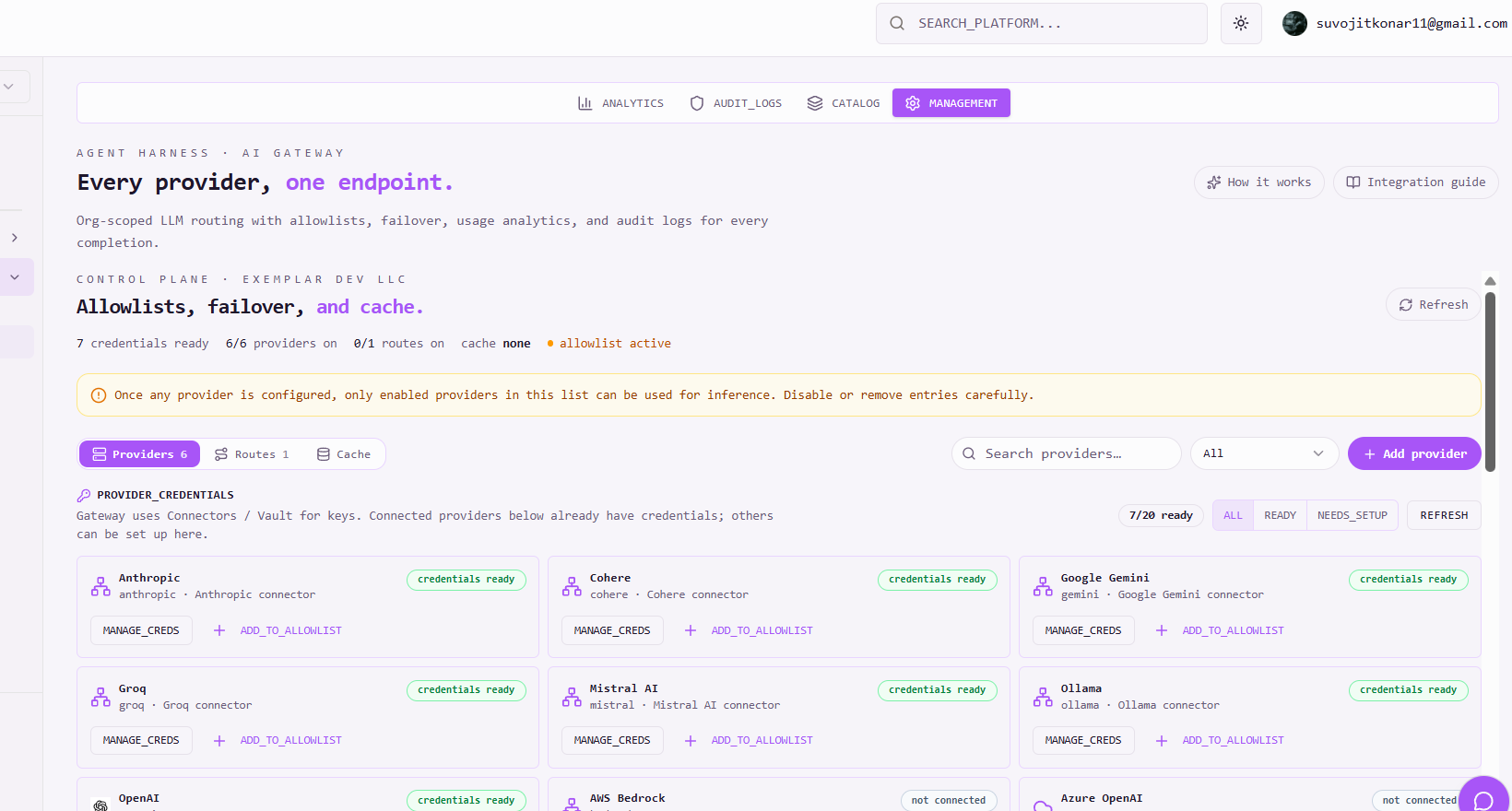Click the AWS Bedrock connector icon
This screenshot has width=1512, height=811.
pyautogui.click(x=572, y=805)
